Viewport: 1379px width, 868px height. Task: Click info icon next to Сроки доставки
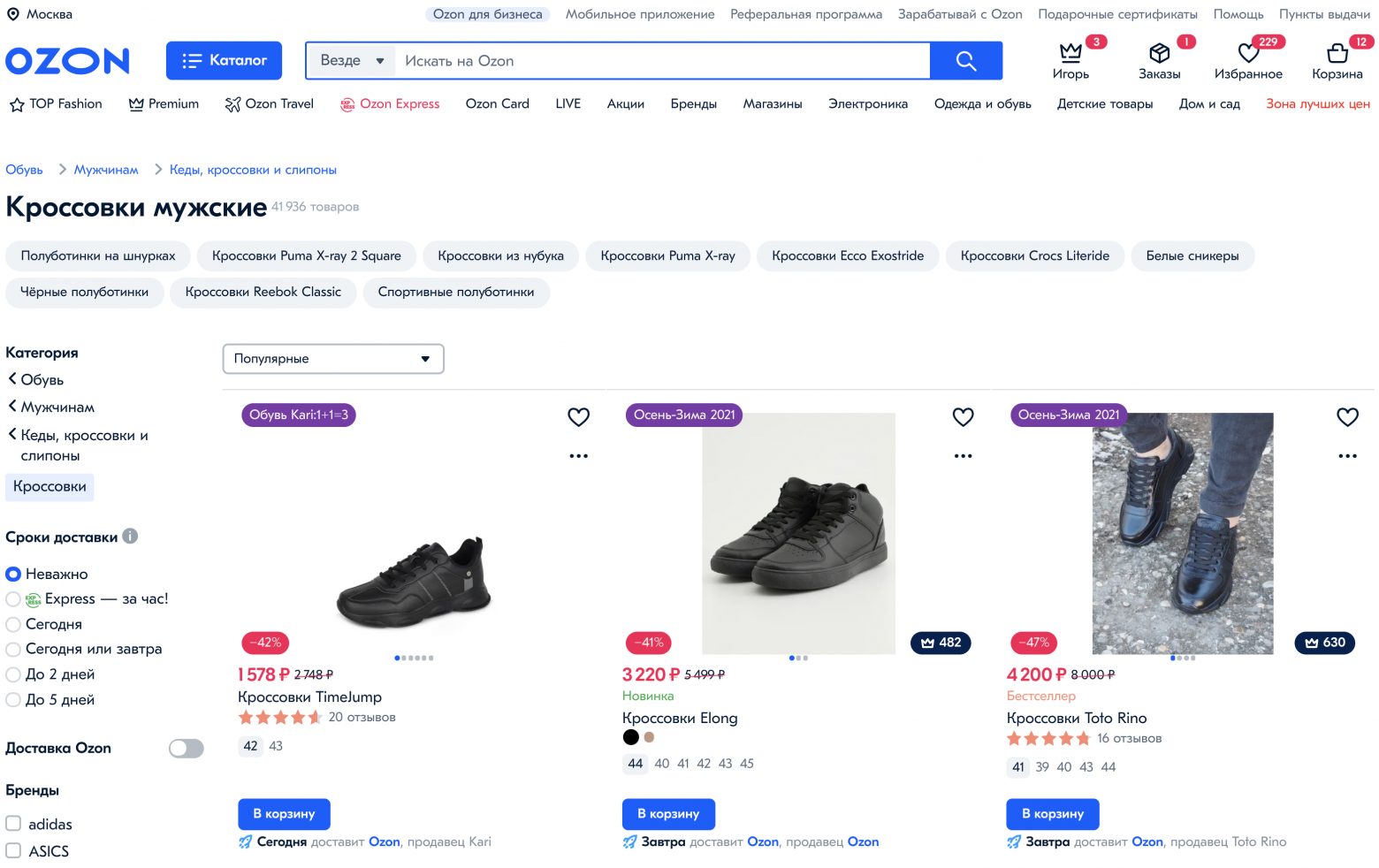130,537
